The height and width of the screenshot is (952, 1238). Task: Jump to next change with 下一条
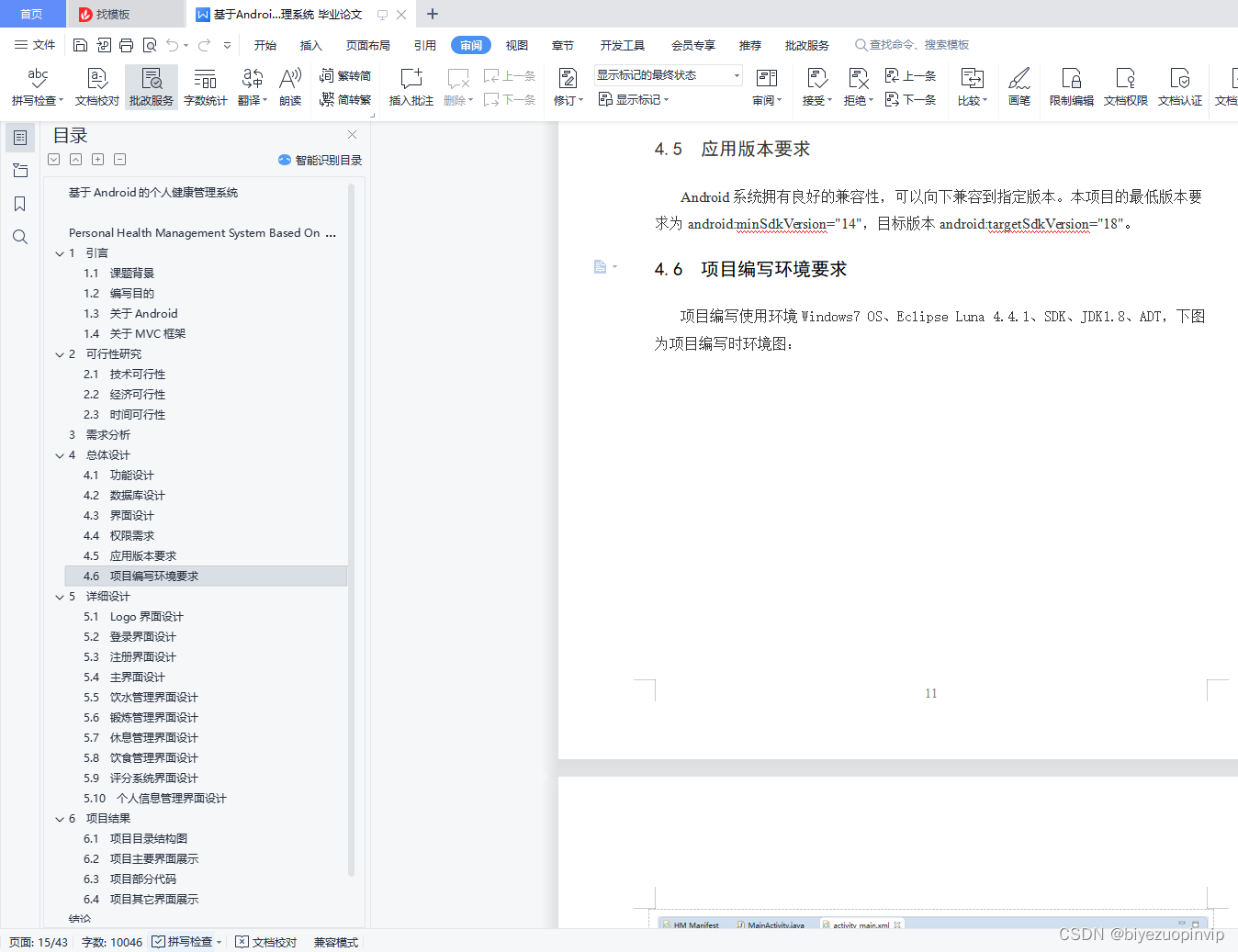[x=910, y=99]
